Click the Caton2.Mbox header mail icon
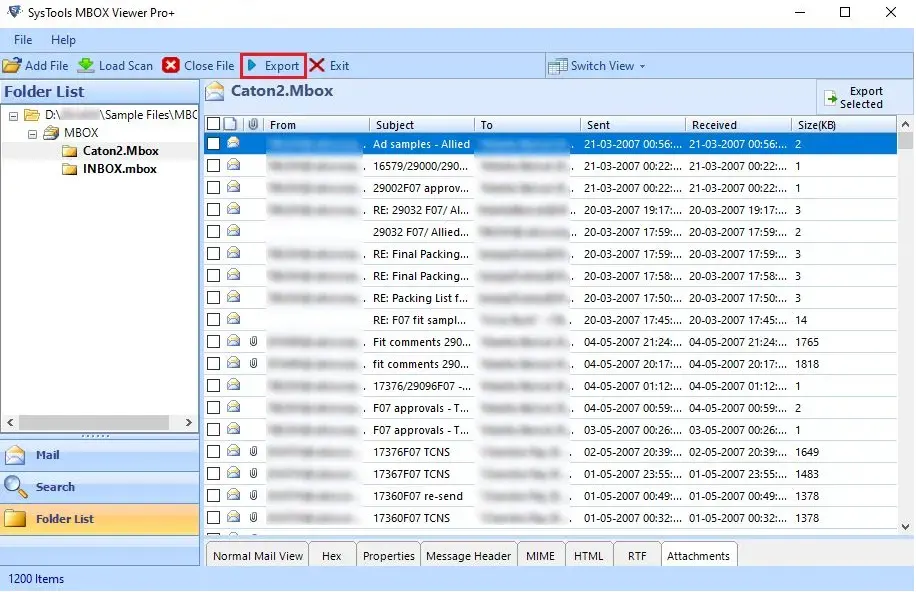This screenshot has height=592, width=916. pos(215,91)
